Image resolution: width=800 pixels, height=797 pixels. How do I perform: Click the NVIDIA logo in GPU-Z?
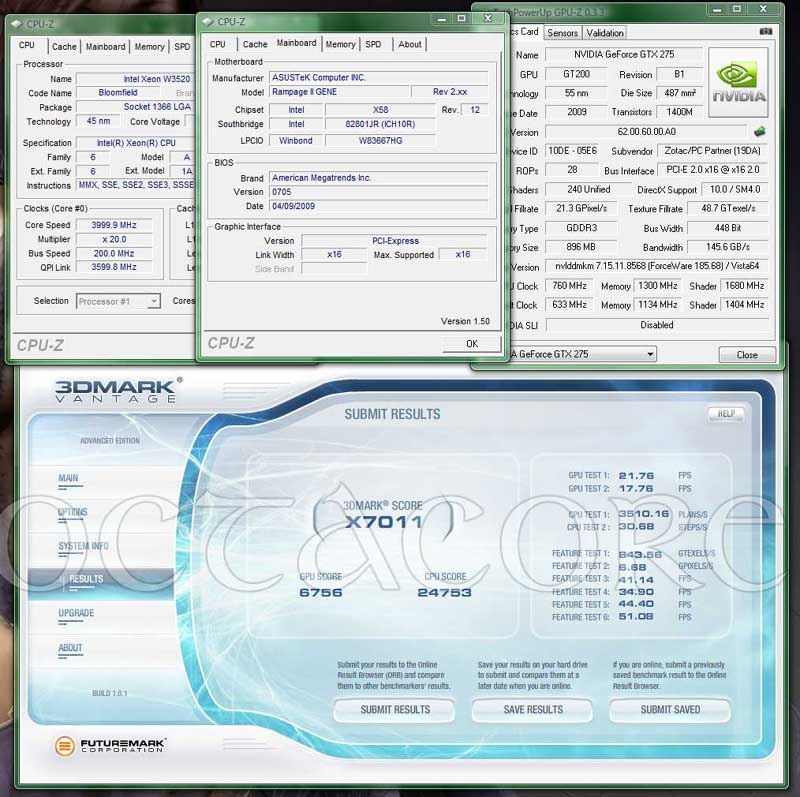(x=738, y=83)
